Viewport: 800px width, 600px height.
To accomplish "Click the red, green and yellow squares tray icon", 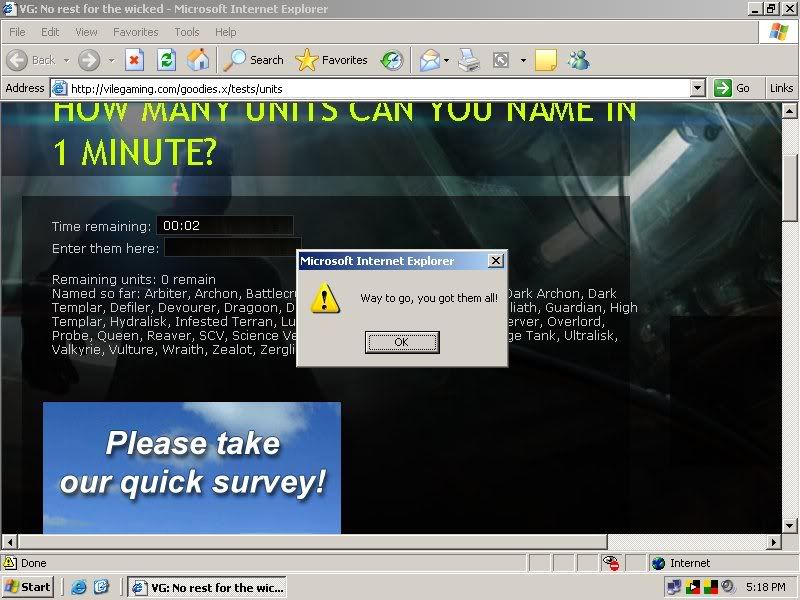I will coord(710,587).
